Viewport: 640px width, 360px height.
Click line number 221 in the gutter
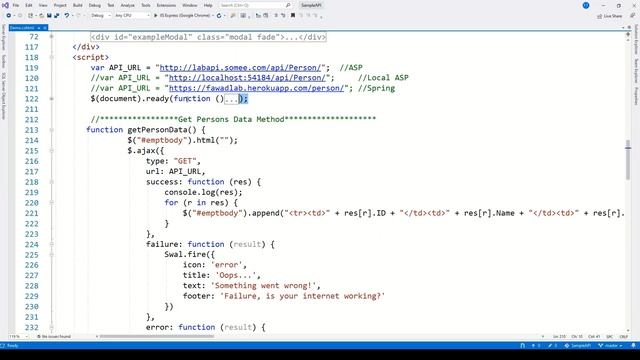tap(31, 213)
